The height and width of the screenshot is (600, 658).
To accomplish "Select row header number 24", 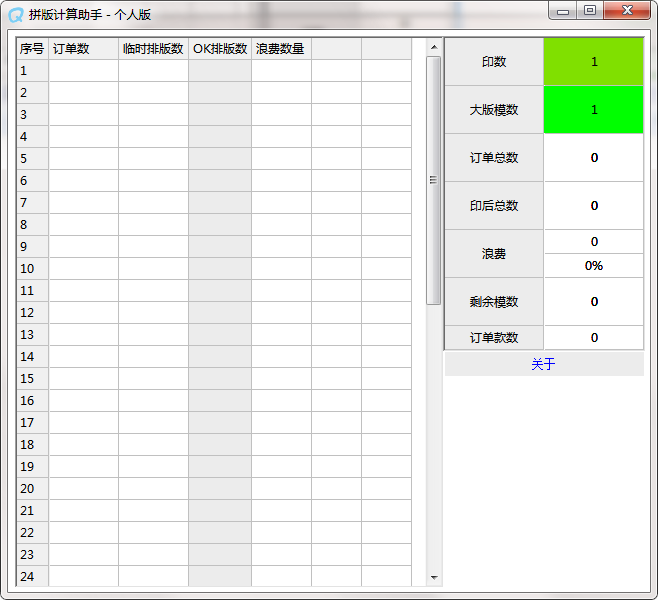I will pyautogui.click(x=33, y=576).
